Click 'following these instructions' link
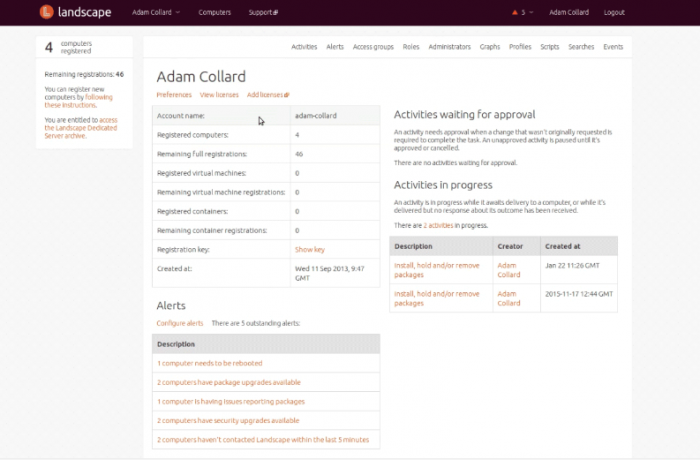 coord(78,101)
